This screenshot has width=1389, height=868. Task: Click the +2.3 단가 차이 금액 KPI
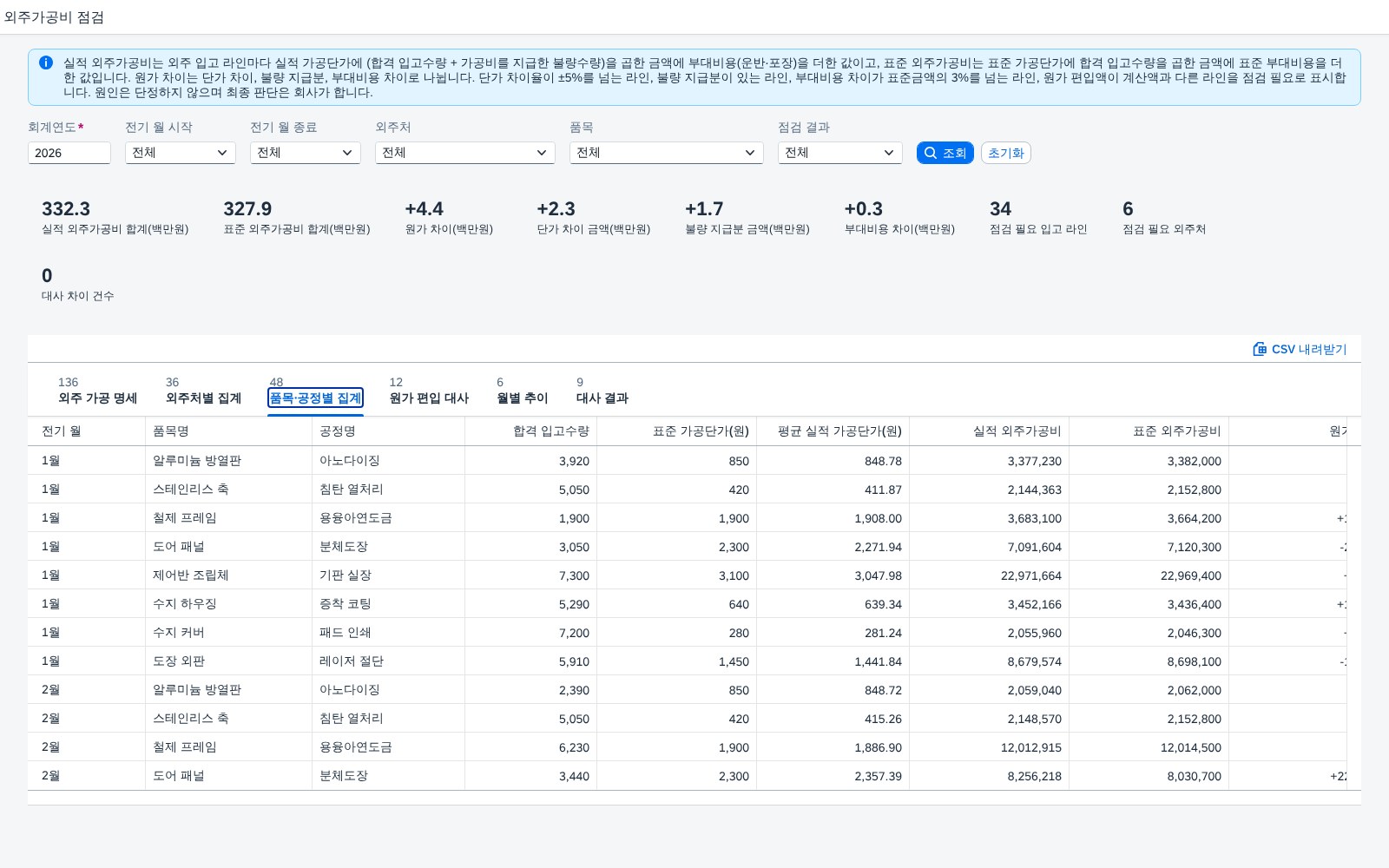[x=594, y=217]
